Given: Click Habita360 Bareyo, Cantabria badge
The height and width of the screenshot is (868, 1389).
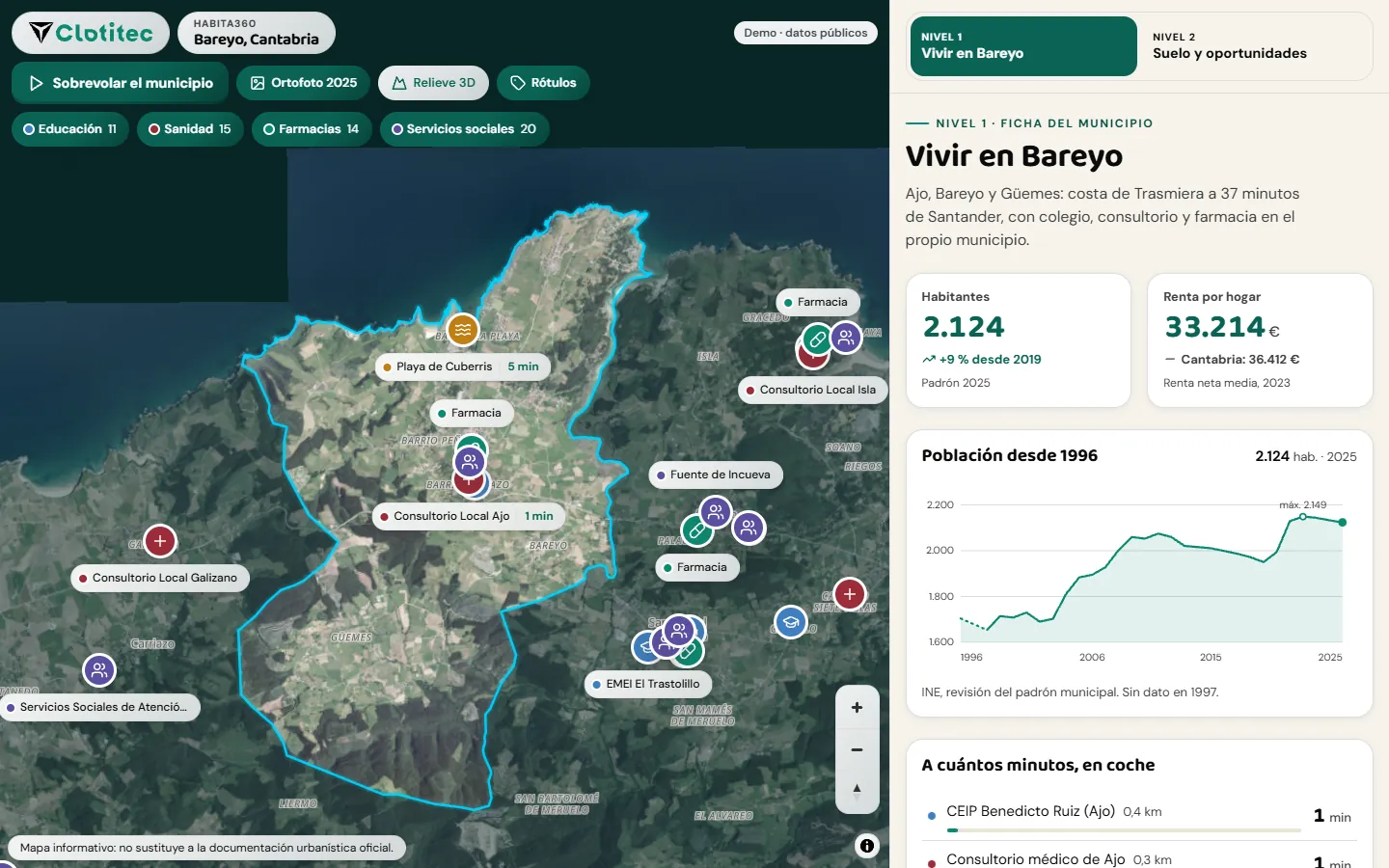Looking at the screenshot, I should tap(257, 33).
